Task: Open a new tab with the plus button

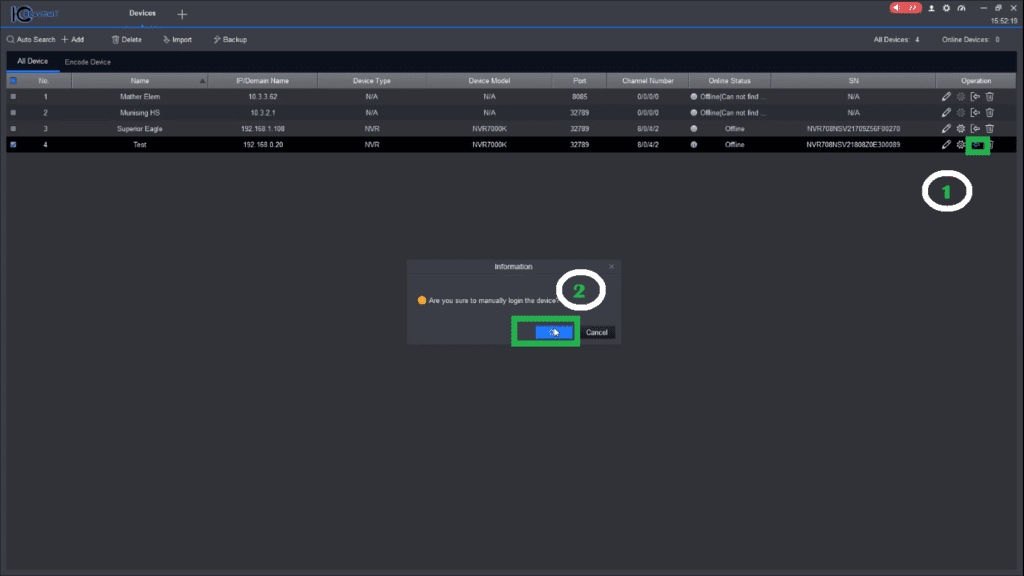Action: [x=181, y=14]
